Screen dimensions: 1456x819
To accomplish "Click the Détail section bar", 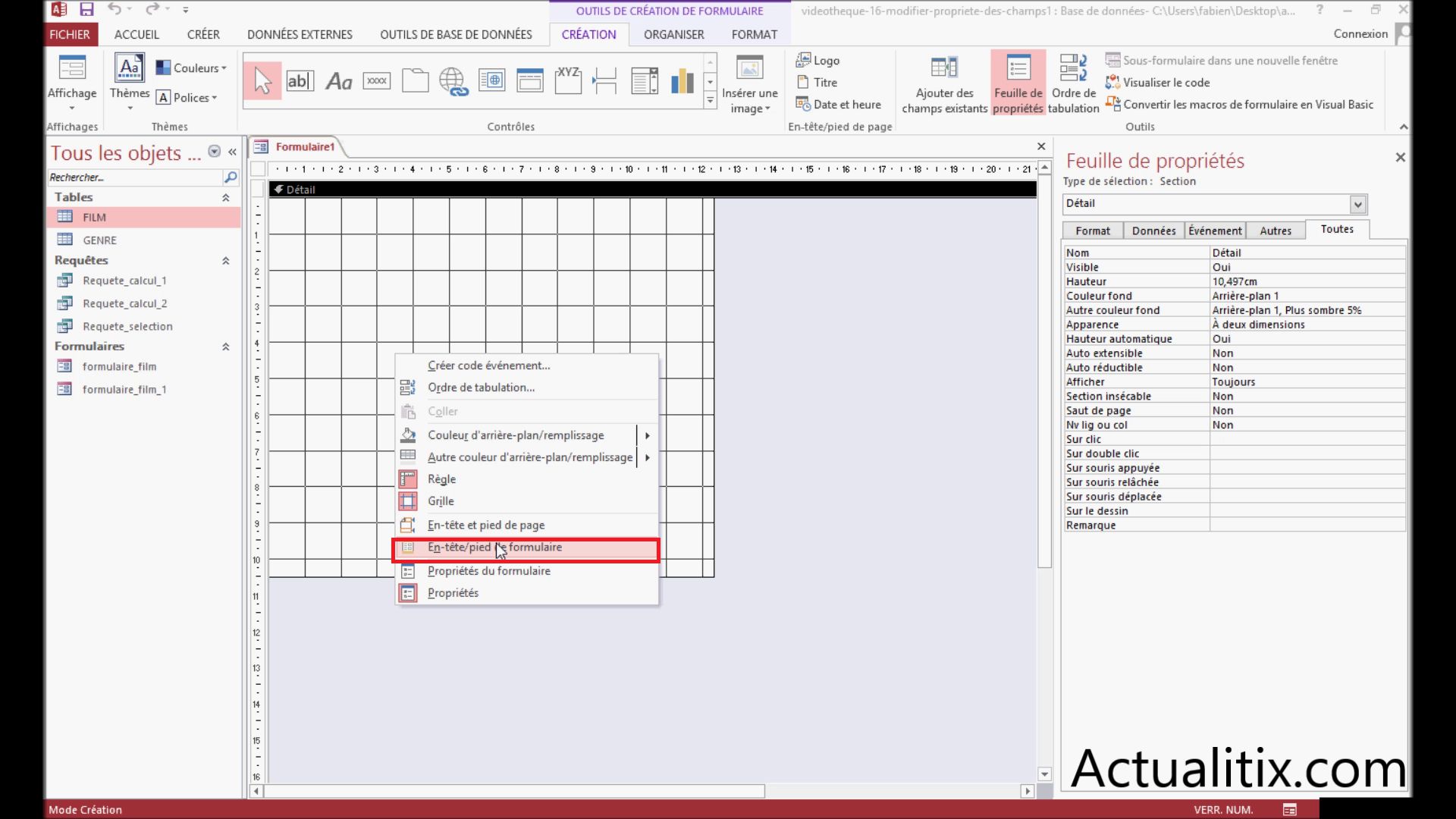I will 652,190.
